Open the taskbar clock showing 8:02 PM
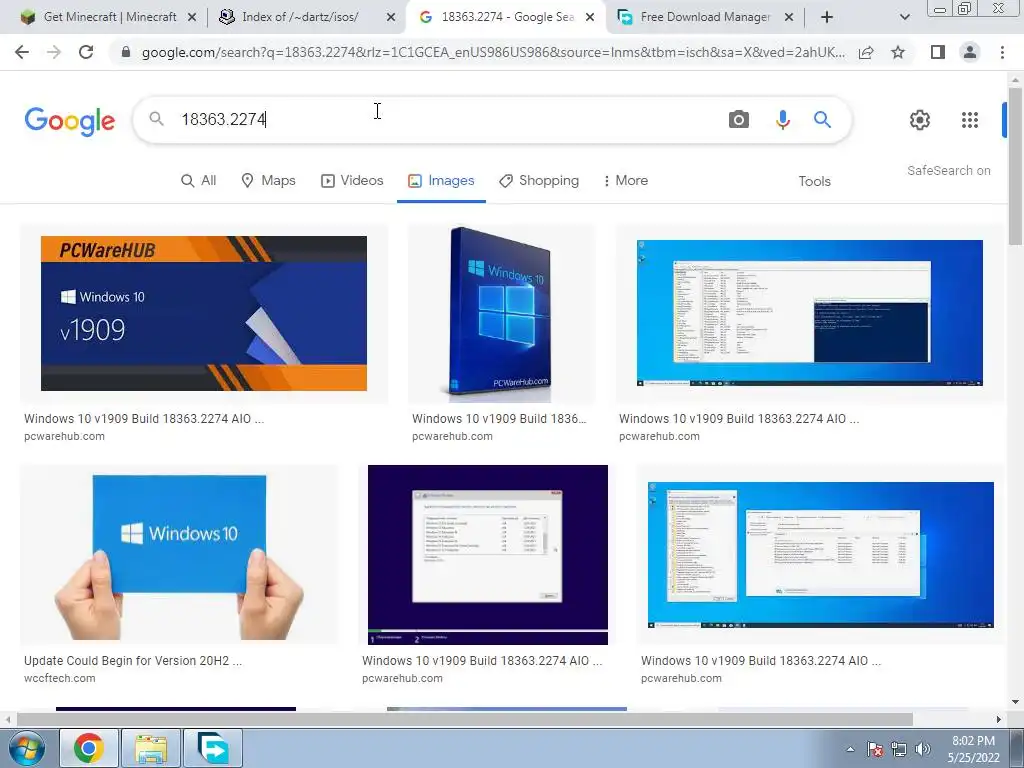This screenshot has width=1024, height=768. point(973,749)
